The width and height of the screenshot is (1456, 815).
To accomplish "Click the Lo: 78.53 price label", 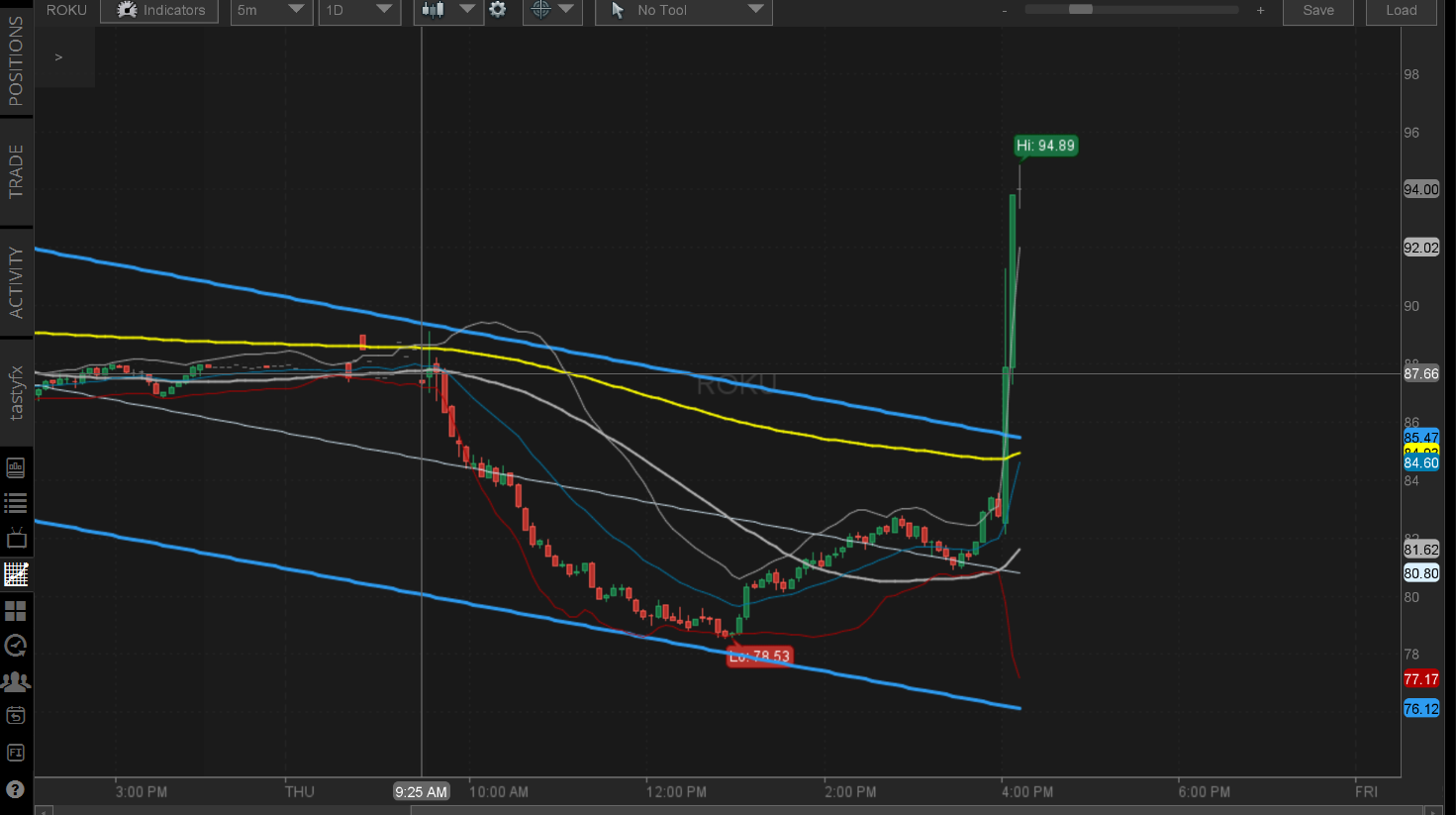I will pyautogui.click(x=759, y=656).
